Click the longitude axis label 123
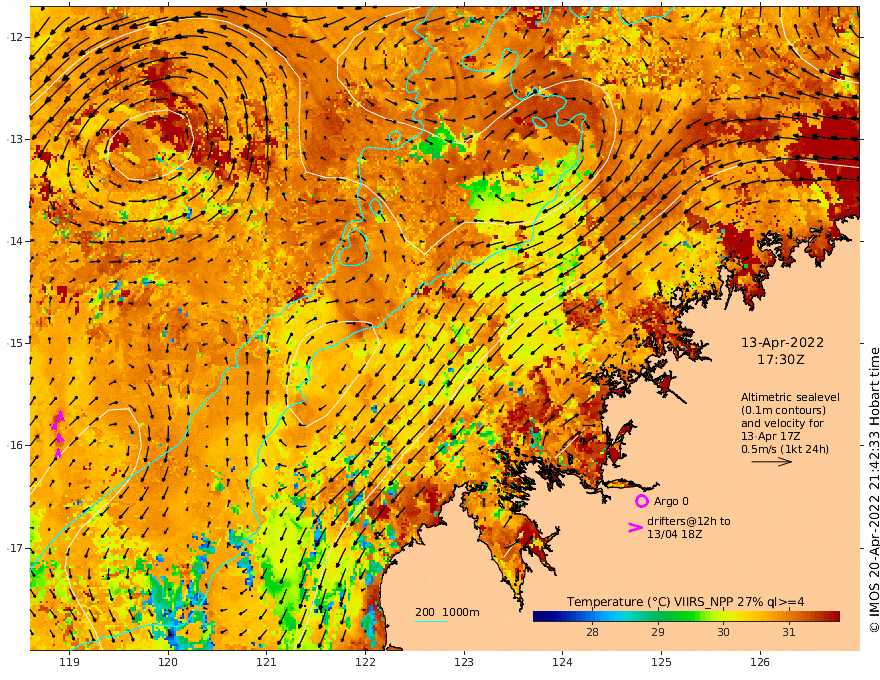The height and width of the screenshot is (680, 880). pos(464,663)
